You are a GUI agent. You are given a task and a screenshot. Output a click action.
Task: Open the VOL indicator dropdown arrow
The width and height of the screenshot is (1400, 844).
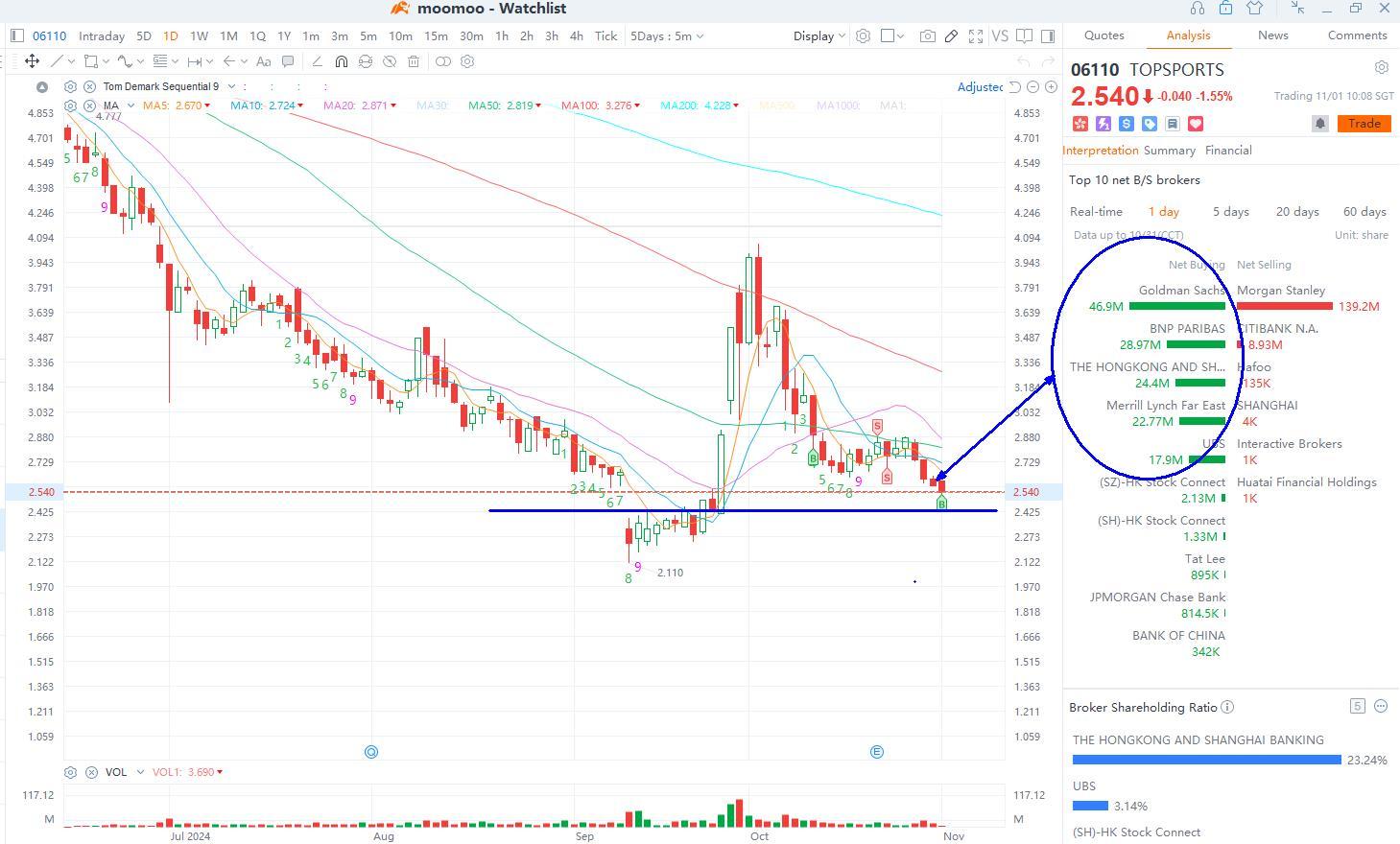[140, 772]
